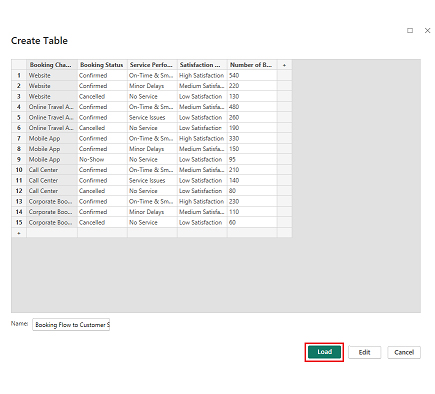Click Service Issues cell in row 5
435x394 pixels.
pyautogui.click(x=152, y=117)
